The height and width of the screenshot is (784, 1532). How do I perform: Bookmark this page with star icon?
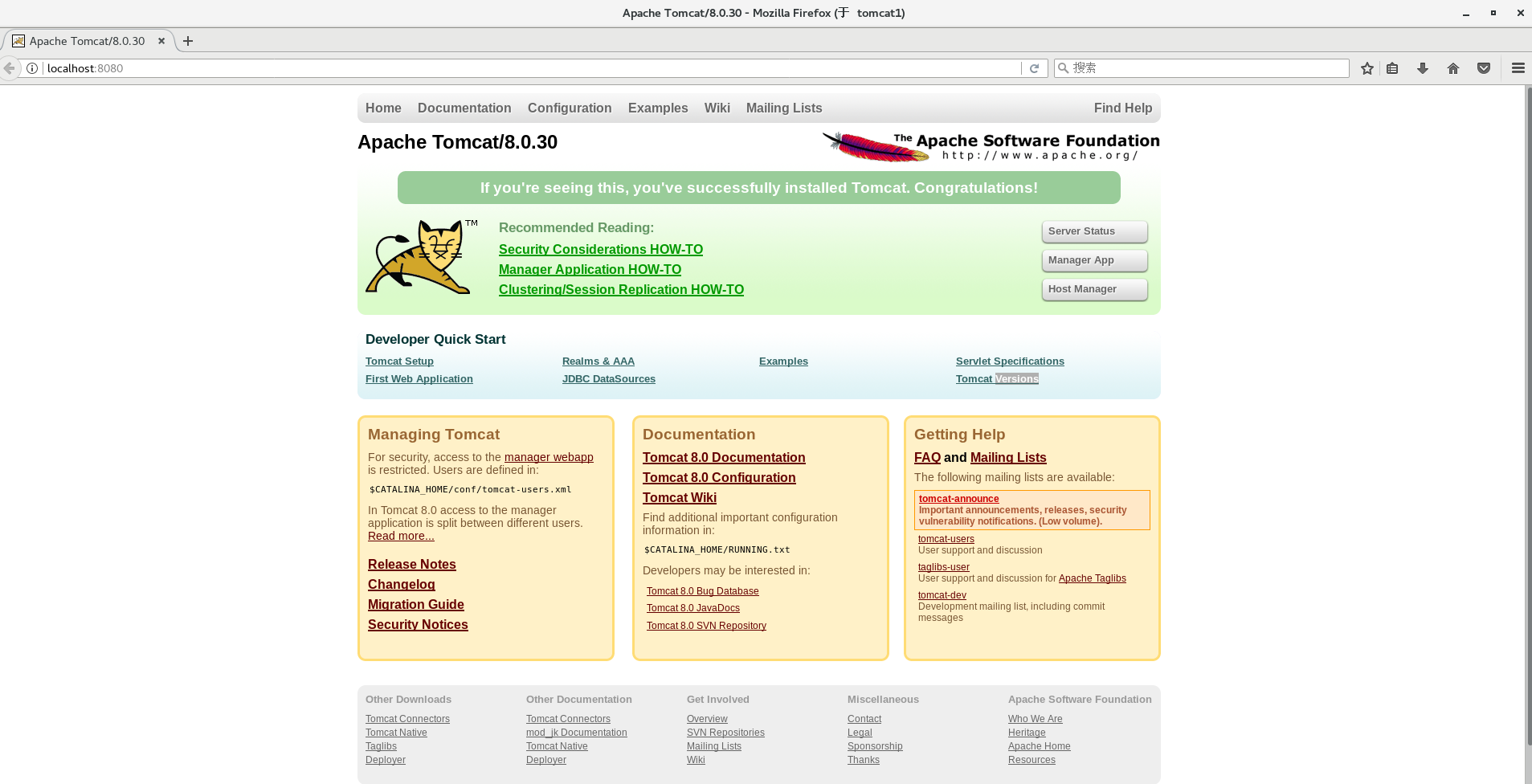click(1367, 68)
